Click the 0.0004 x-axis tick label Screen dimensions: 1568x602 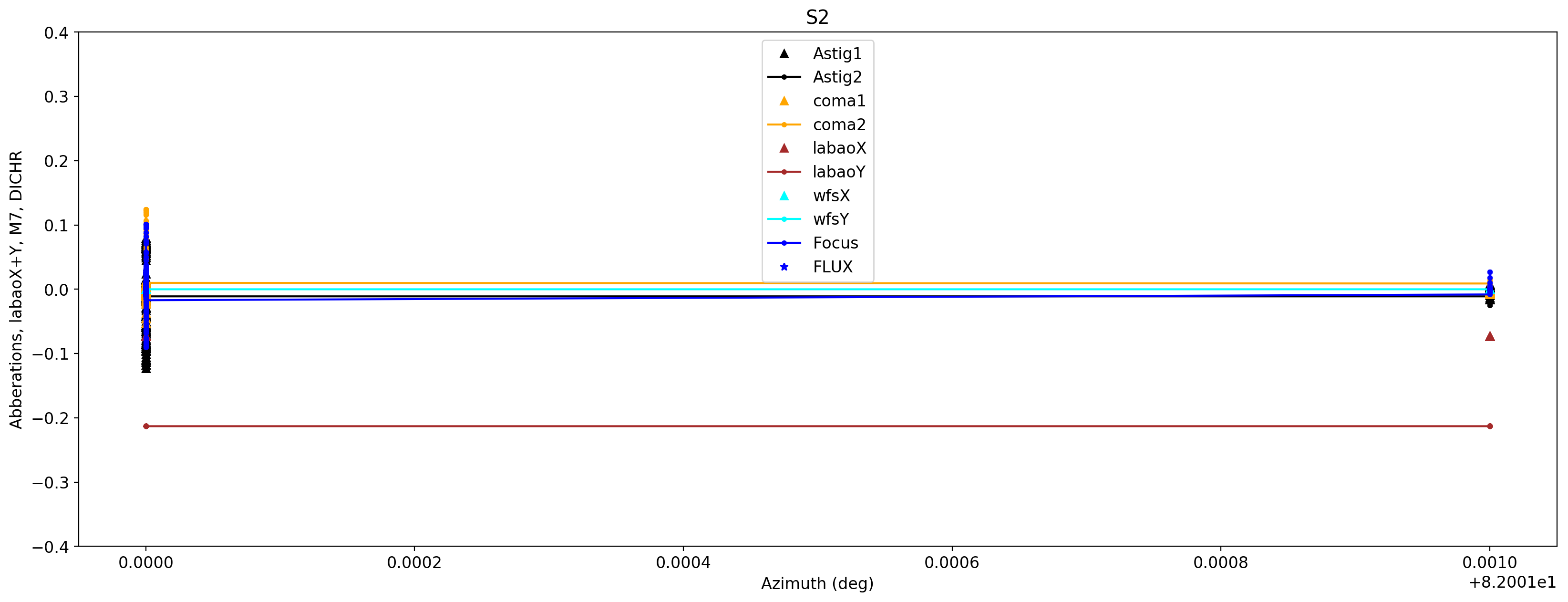pyautogui.click(x=683, y=562)
